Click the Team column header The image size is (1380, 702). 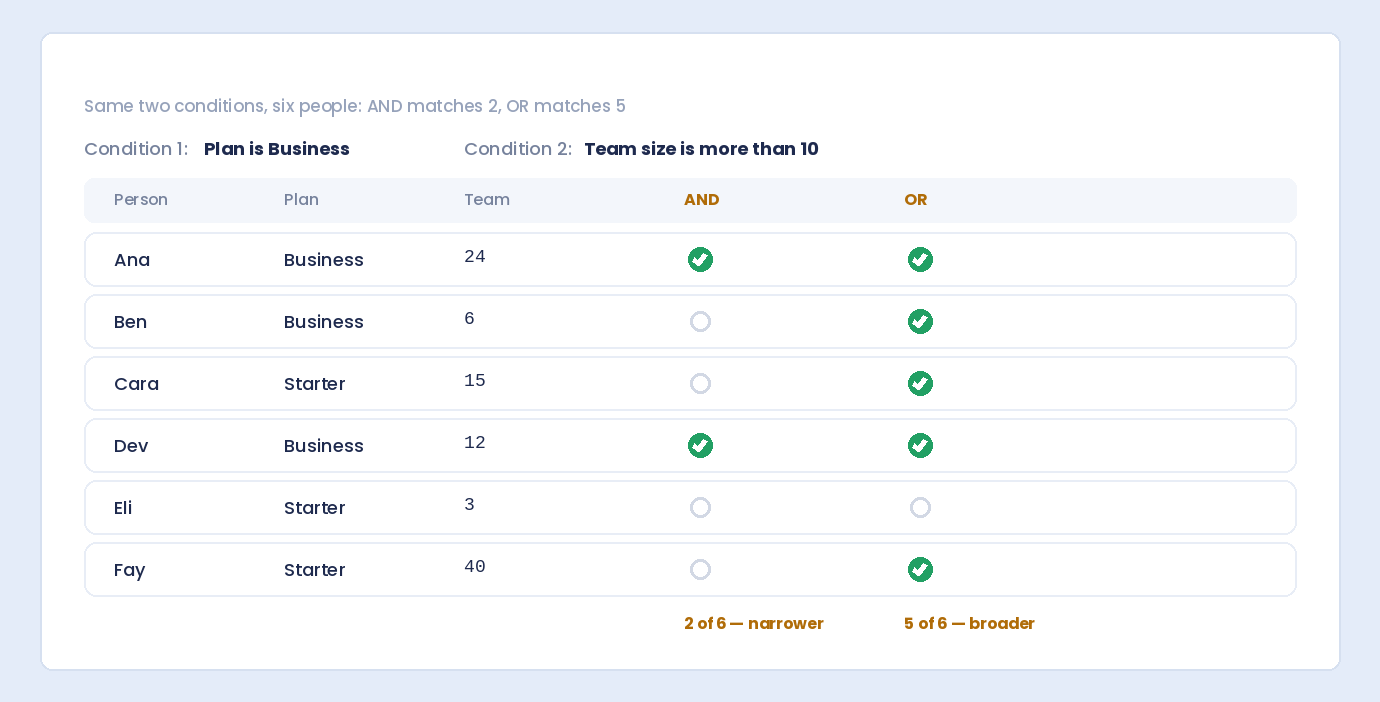click(487, 200)
